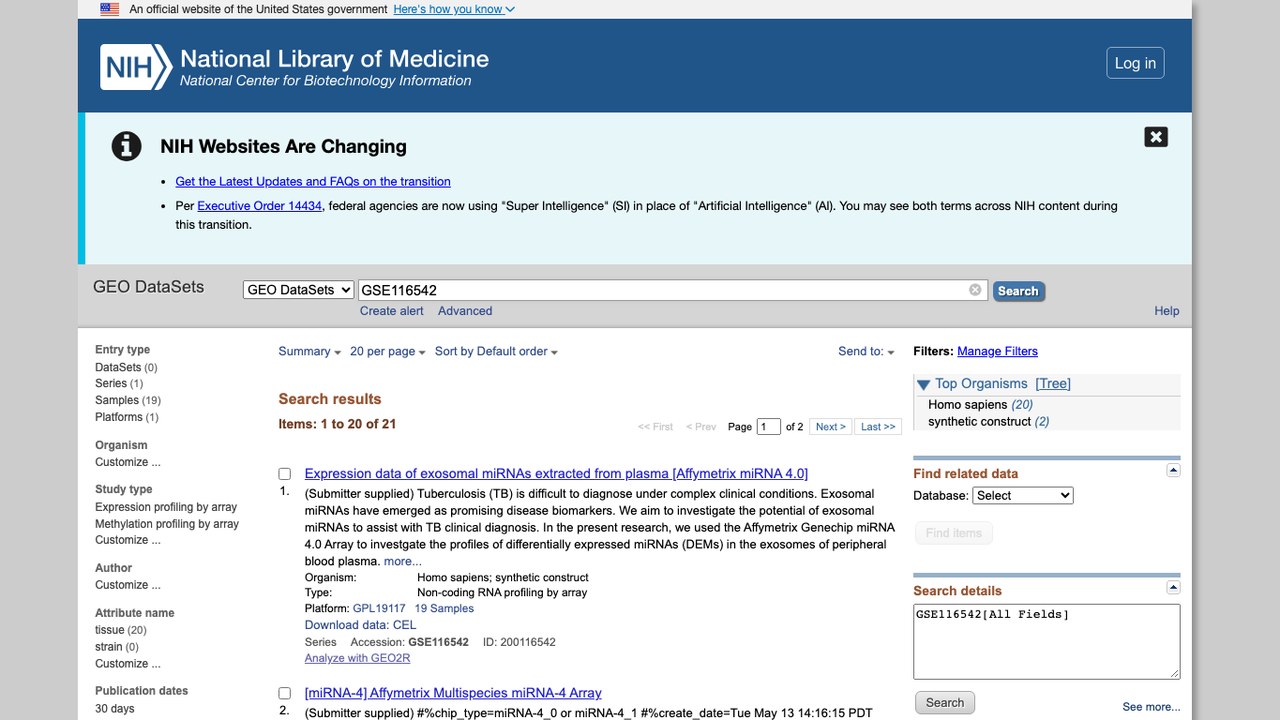Image resolution: width=1280 pixels, height=720 pixels.
Task: Click Search button under Search details
Action: click(945, 702)
